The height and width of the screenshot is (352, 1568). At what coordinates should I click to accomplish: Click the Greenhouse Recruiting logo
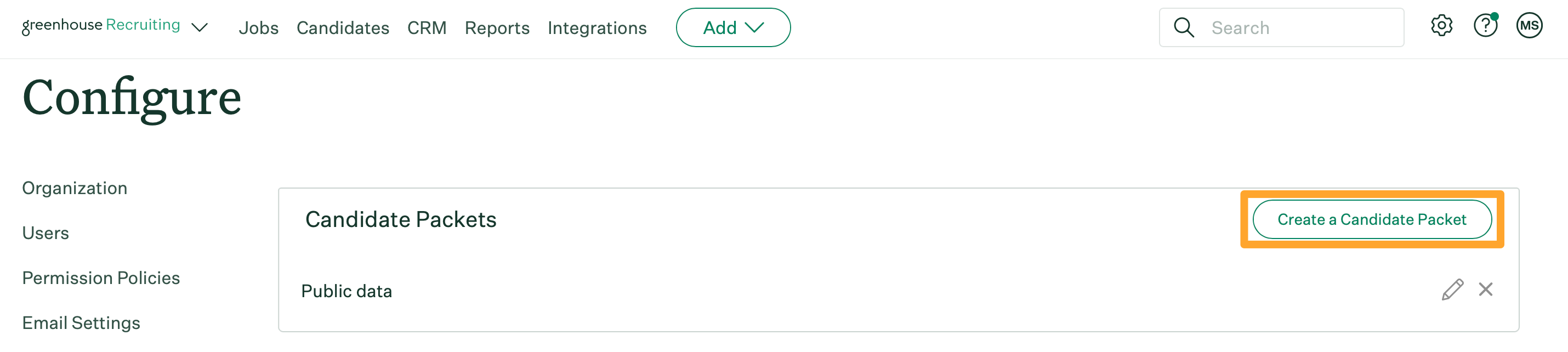[101, 26]
